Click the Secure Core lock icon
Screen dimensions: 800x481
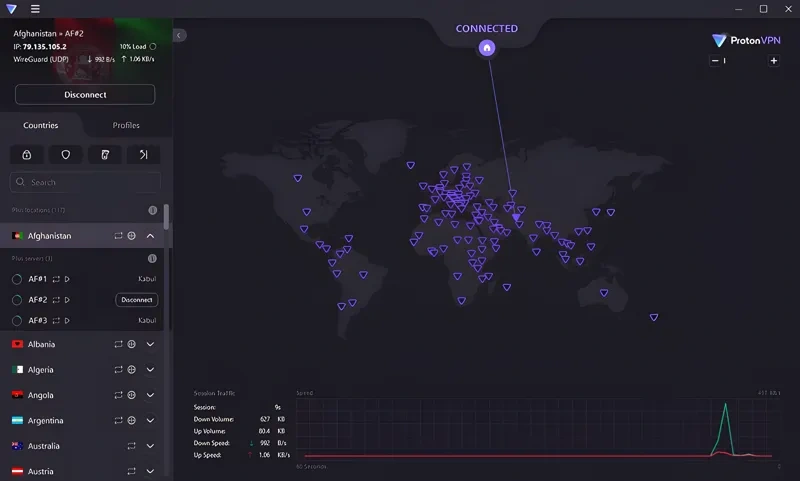tap(25, 154)
